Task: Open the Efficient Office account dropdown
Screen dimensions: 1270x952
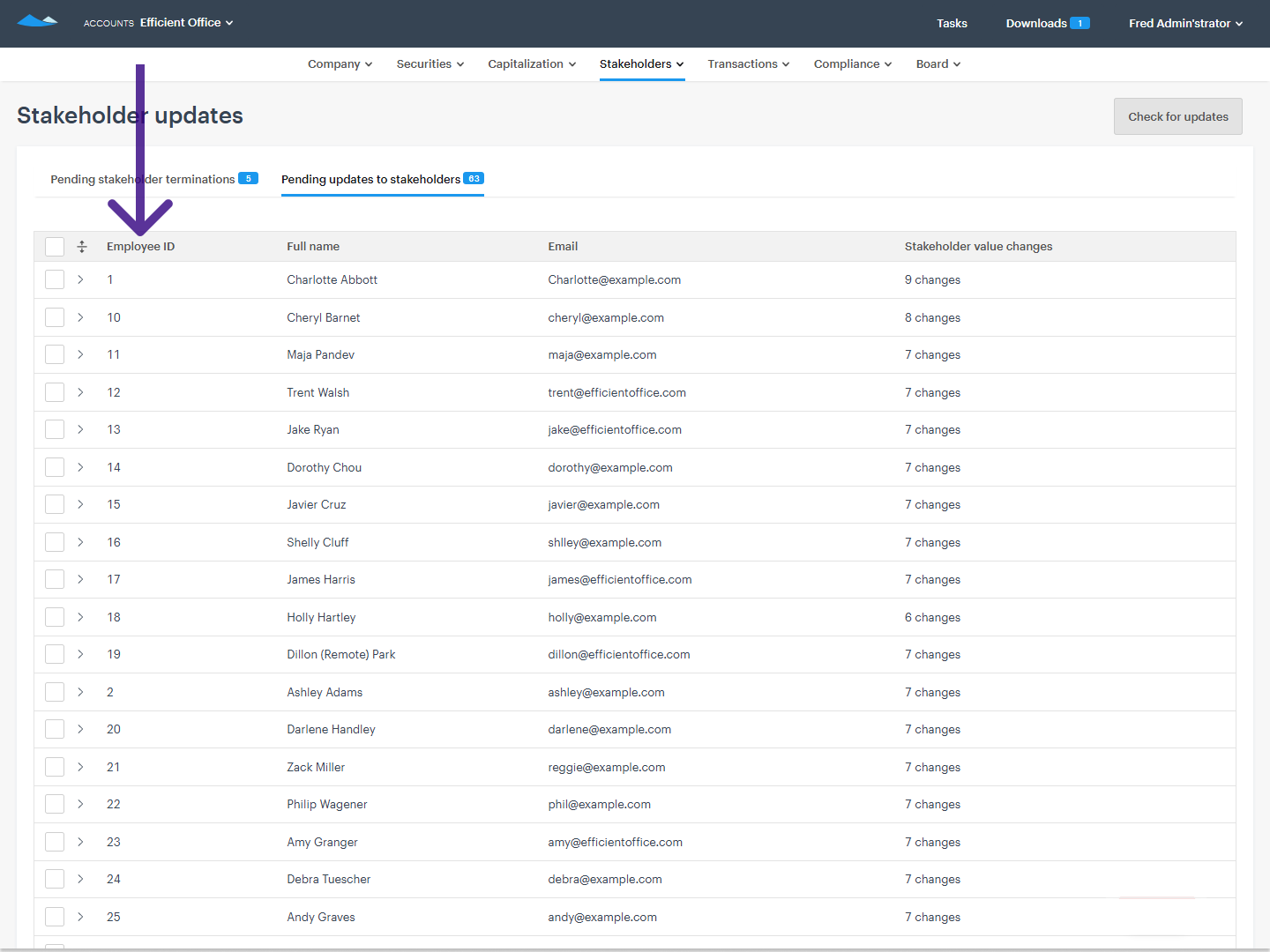Action: pyautogui.click(x=186, y=23)
